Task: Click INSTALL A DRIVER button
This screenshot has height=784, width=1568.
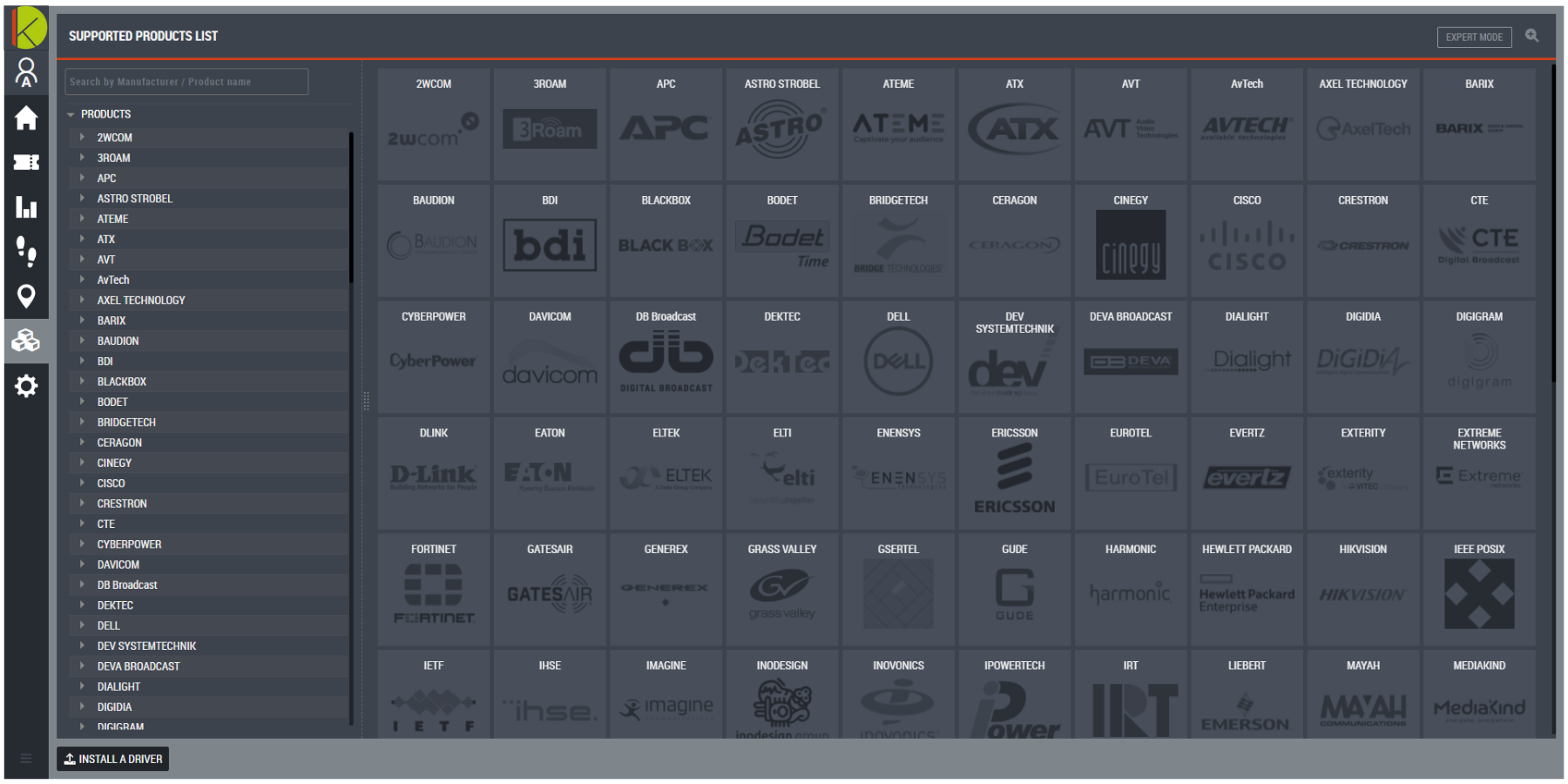Action: 113,759
